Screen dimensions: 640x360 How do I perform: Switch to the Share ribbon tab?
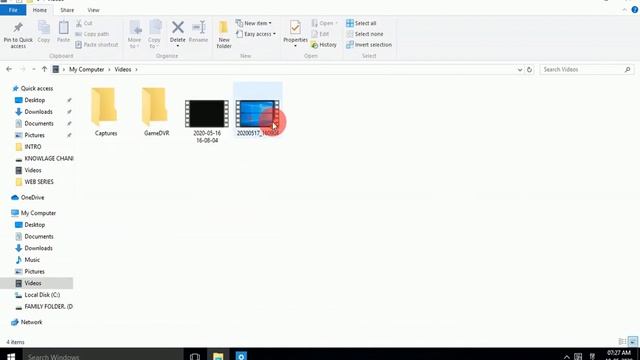click(x=67, y=10)
